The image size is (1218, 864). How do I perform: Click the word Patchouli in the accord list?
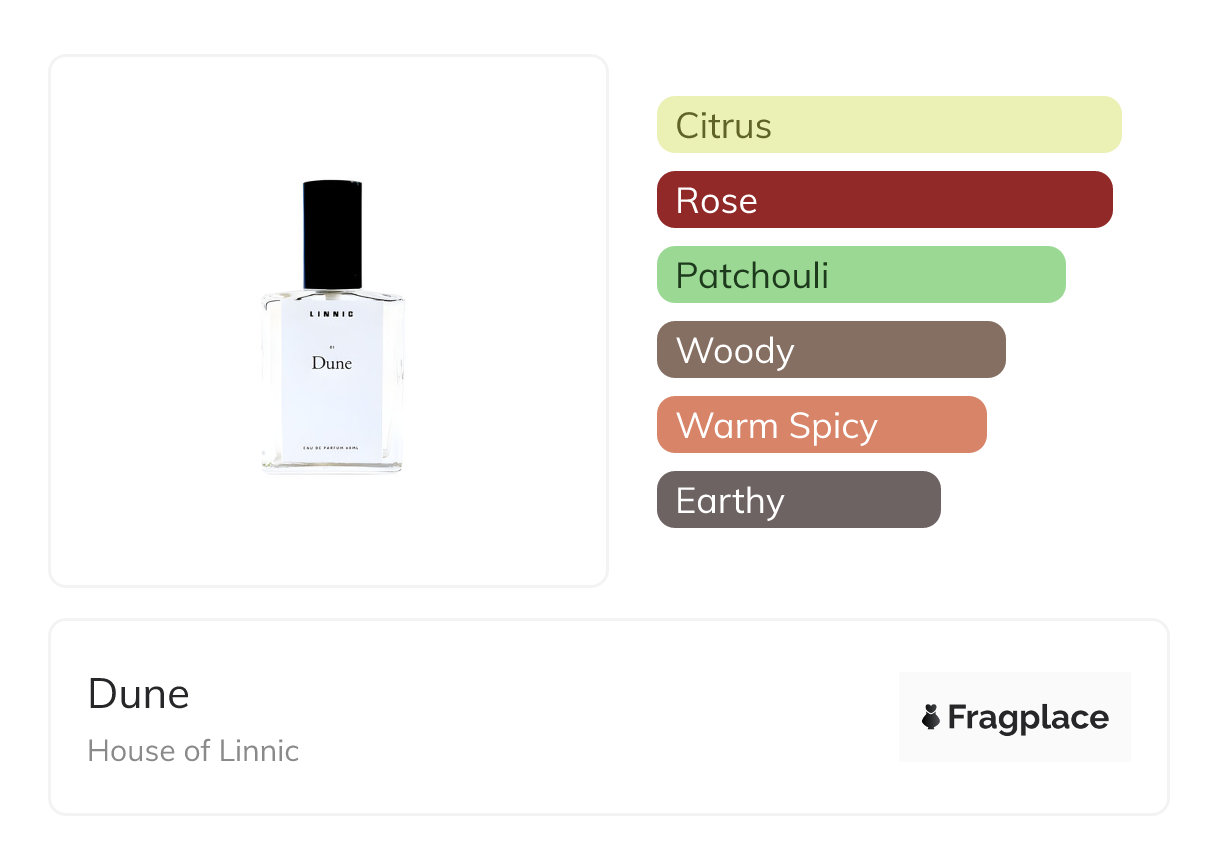coord(752,275)
